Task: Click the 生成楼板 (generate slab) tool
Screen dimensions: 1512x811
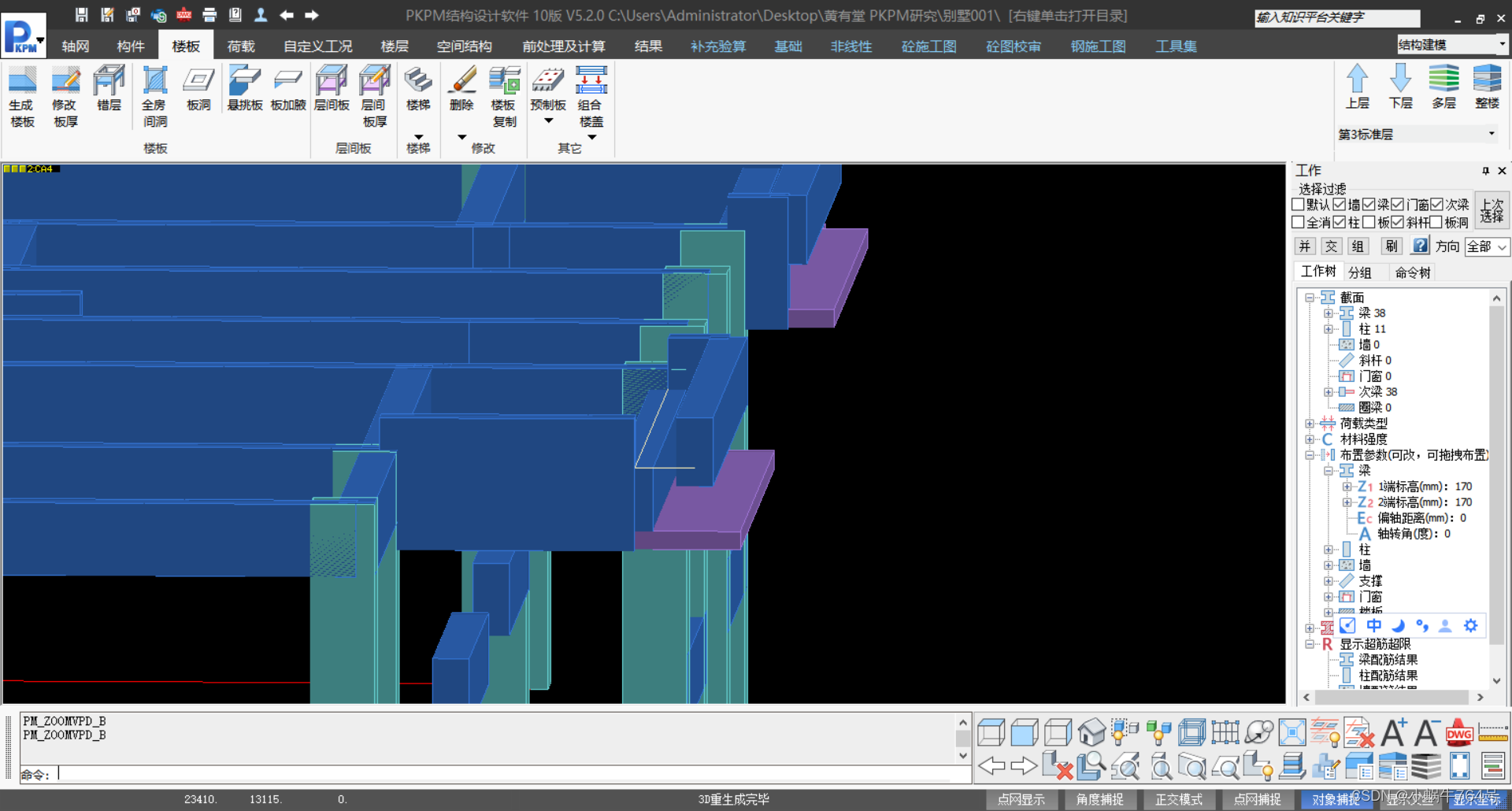Action: click(x=22, y=97)
